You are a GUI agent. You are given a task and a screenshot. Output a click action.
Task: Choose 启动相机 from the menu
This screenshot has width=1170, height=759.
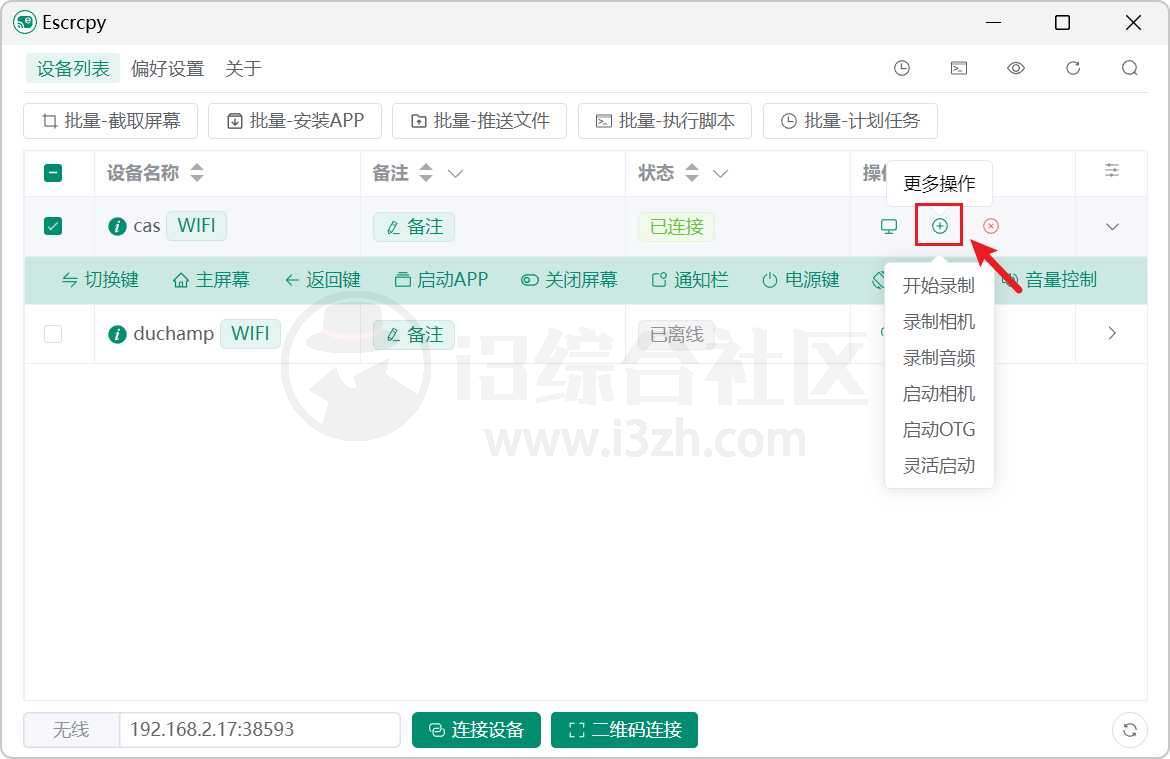(x=939, y=393)
